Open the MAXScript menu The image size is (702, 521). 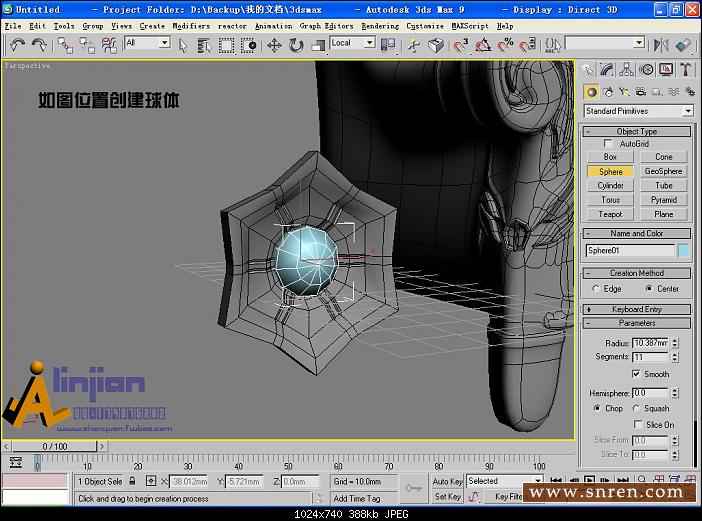470,26
